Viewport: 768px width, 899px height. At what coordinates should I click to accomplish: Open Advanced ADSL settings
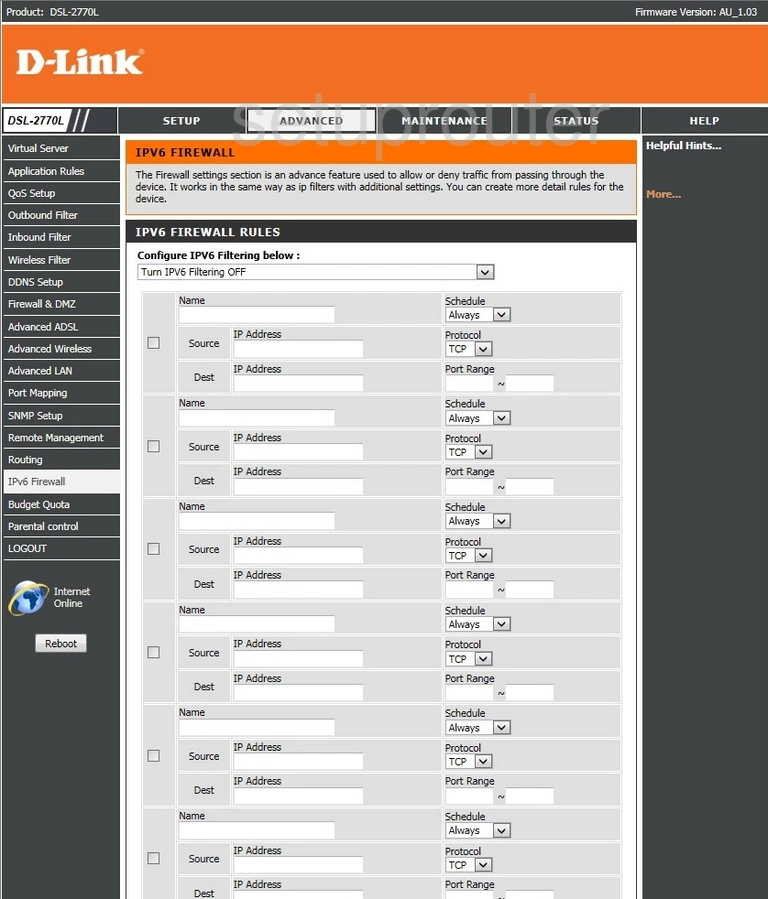tap(61, 327)
